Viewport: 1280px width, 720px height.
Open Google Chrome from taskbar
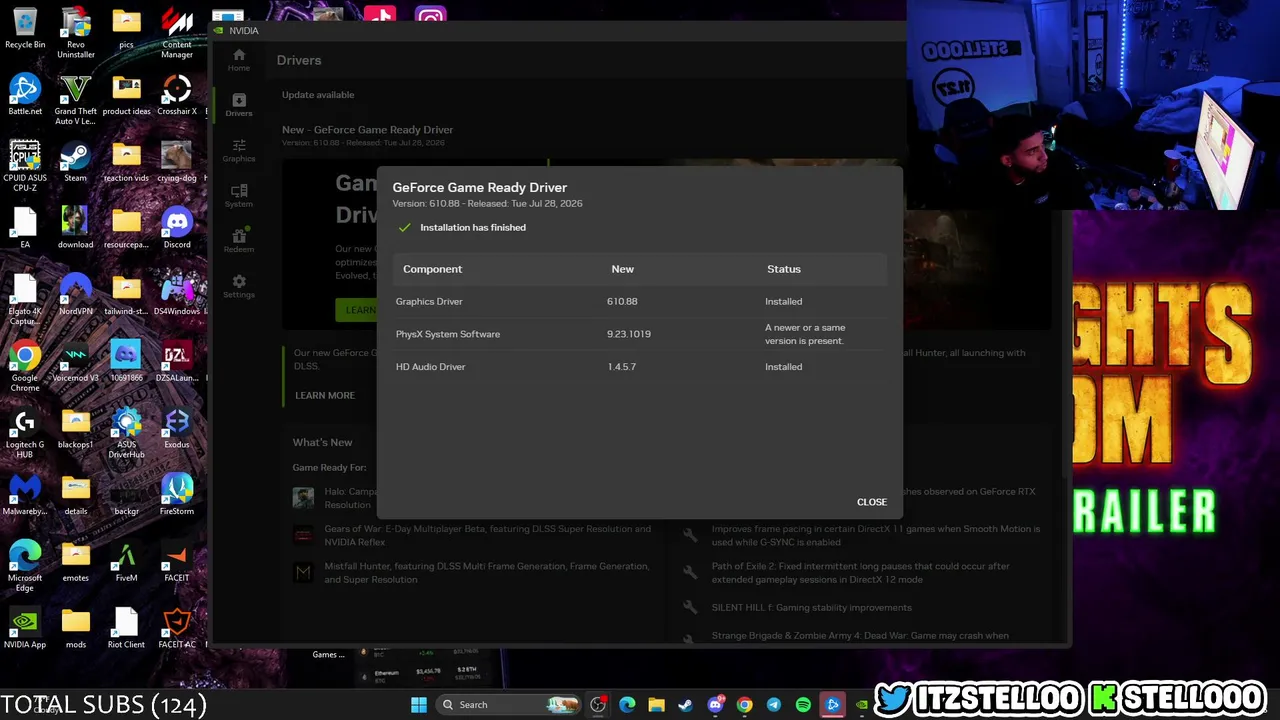[x=744, y=705]
